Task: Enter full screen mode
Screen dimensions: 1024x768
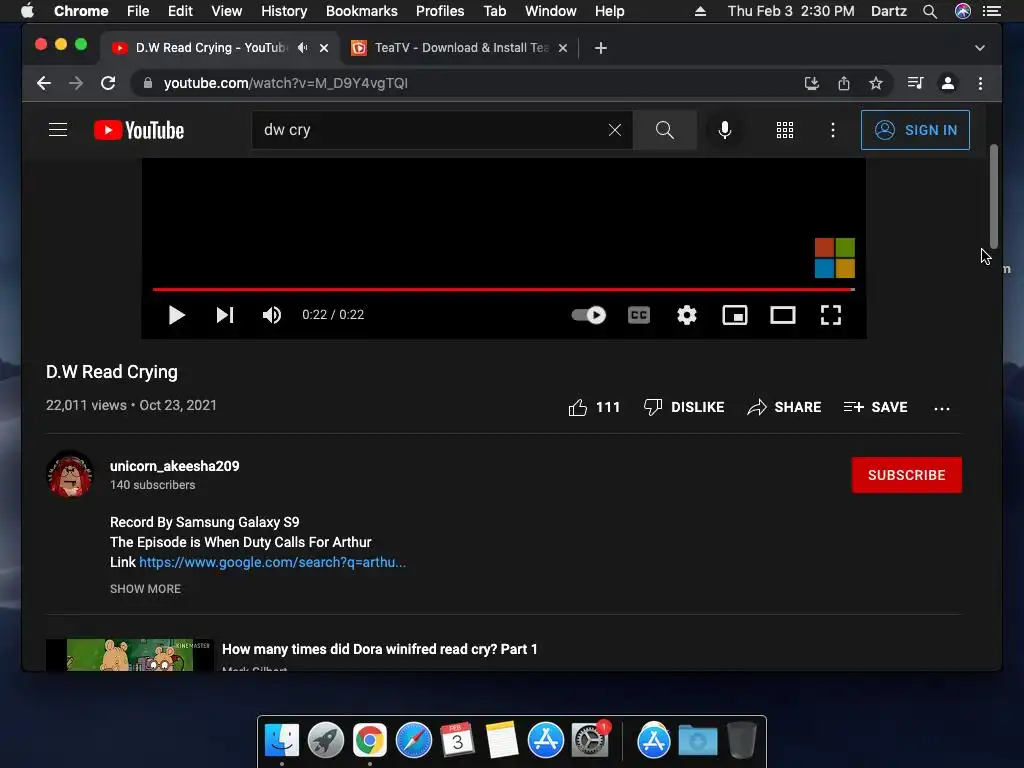Action: pyautogui.click(x=831, y=315)
